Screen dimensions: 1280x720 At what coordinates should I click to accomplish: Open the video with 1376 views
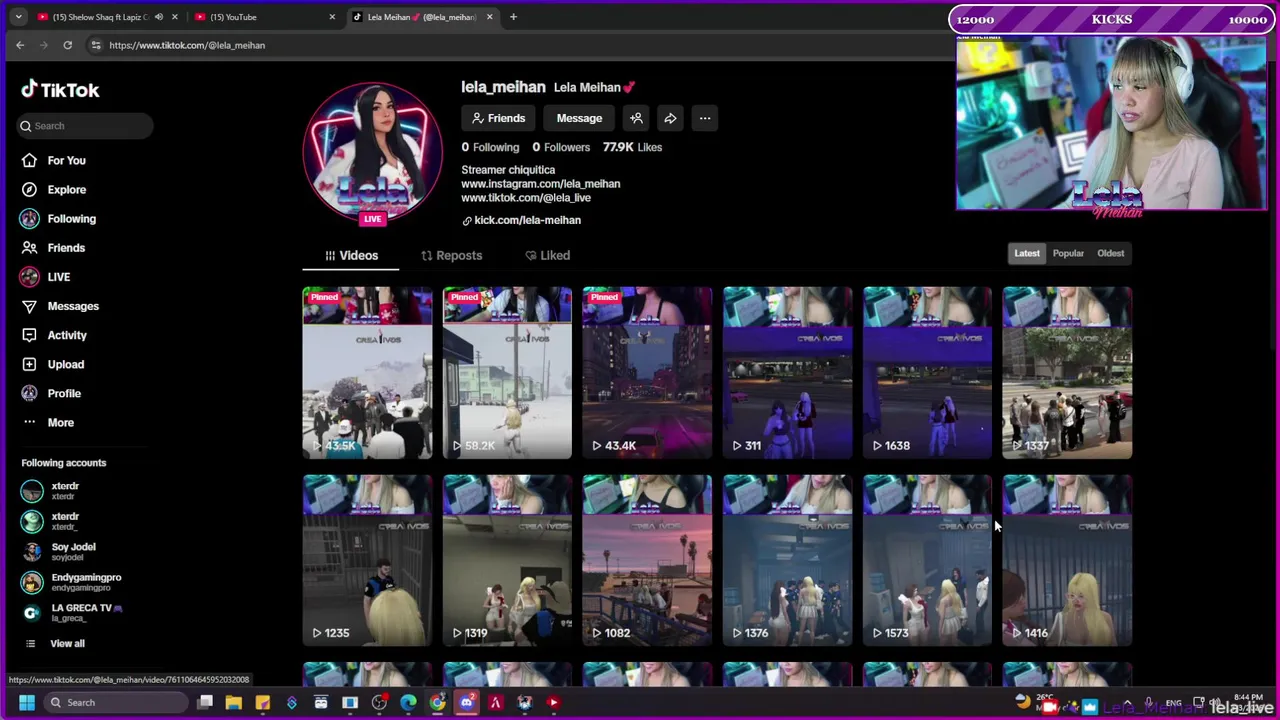[x=788, y=561]
